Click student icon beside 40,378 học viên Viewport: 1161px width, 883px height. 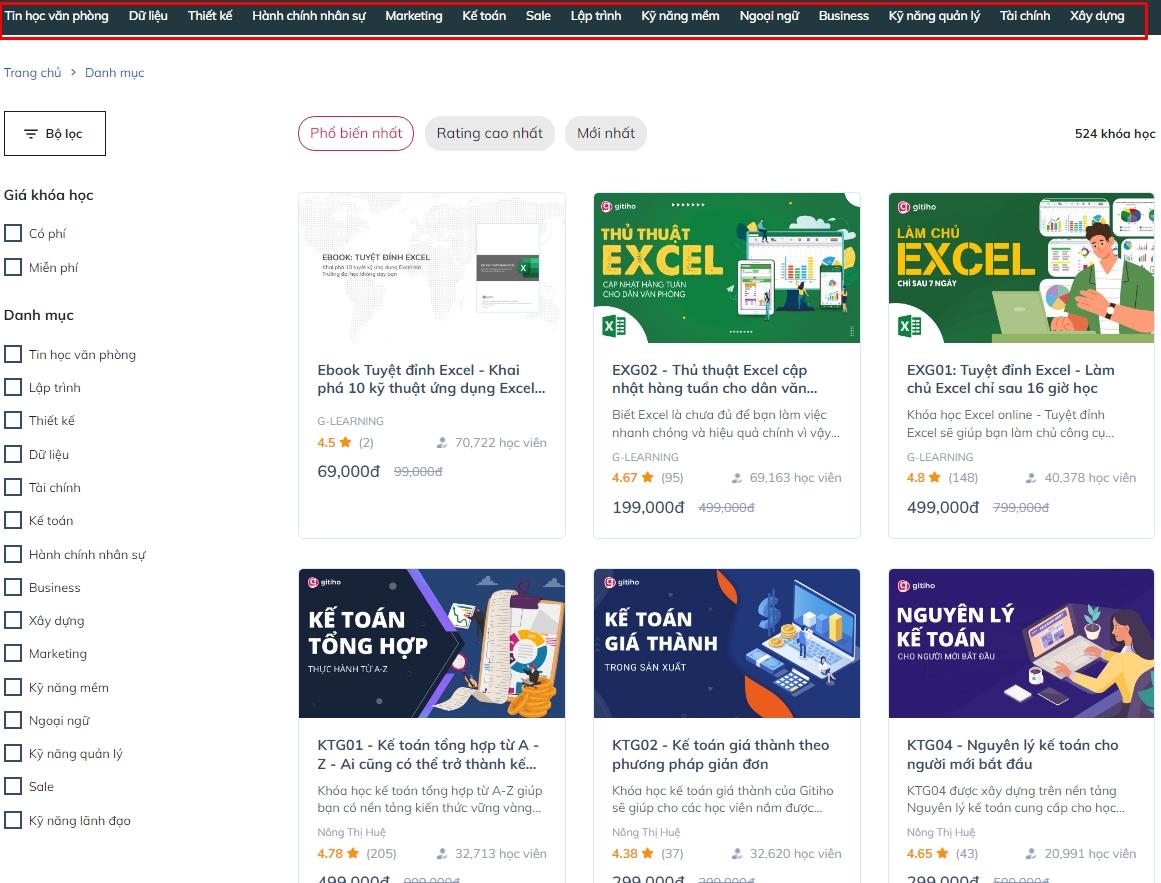pos(1031,478)
